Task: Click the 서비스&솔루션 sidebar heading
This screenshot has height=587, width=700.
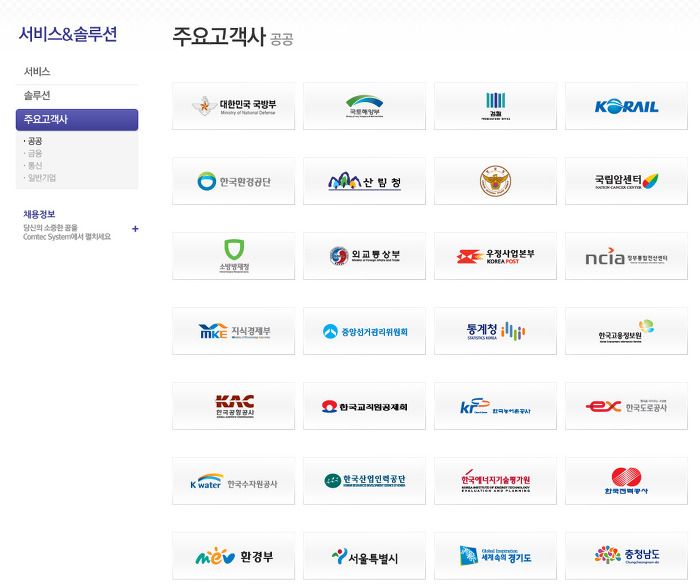Action: coord(68,34)
